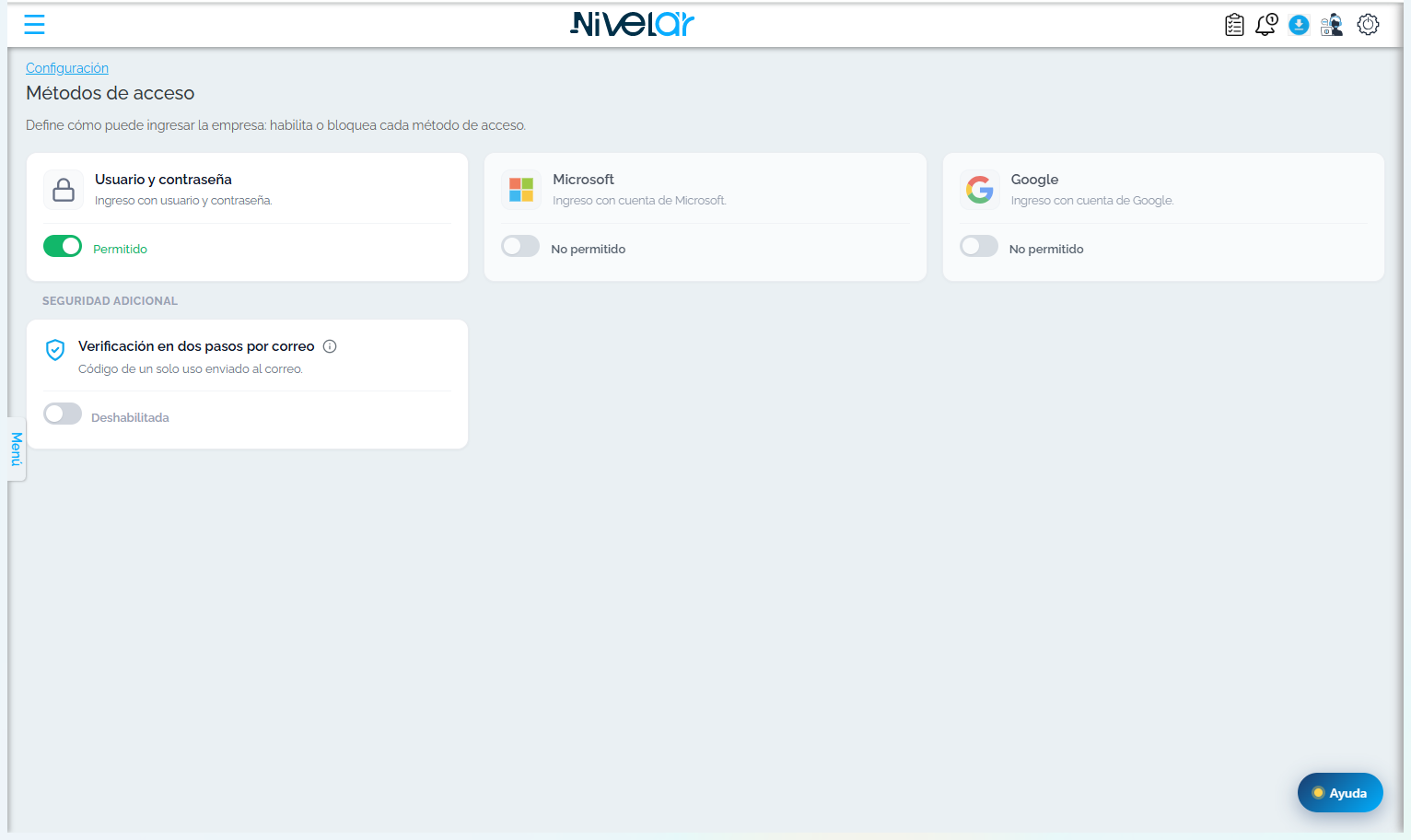Screen dimensions: 1411x840
Task: Open the Ayuda help button
Action: click(x=1340, y=792)
